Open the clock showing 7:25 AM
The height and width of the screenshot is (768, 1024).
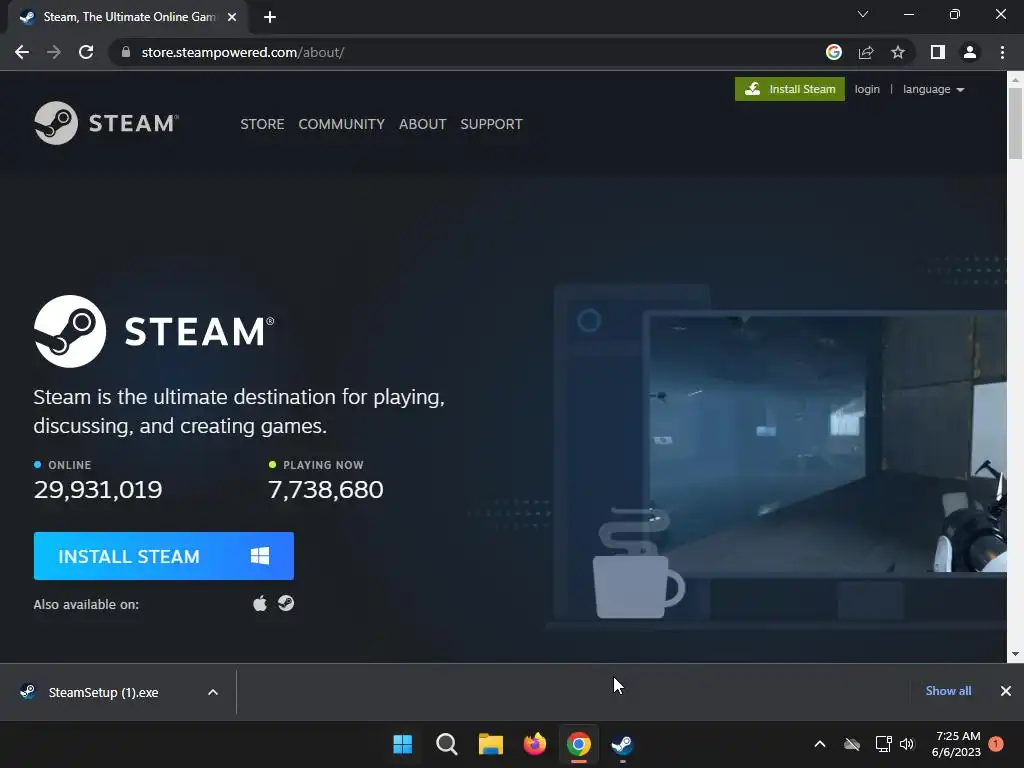[957, 744]
